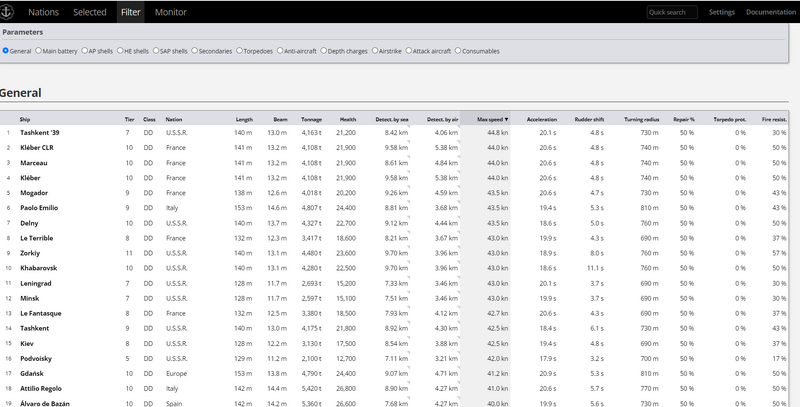
Task: Sort table by Turning radius column
Action: [x=641, y=119]
